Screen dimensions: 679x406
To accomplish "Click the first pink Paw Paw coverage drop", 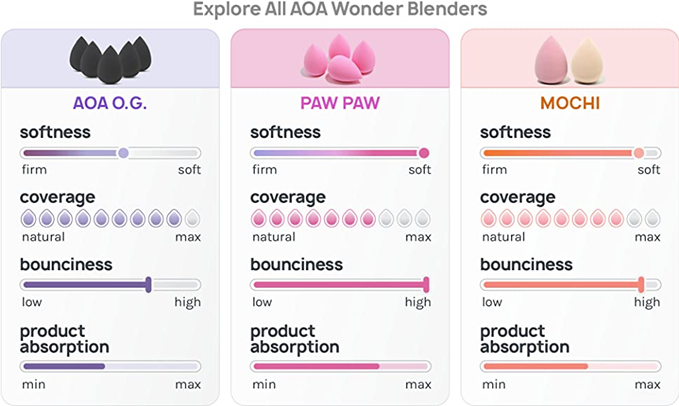I will 259,218.
